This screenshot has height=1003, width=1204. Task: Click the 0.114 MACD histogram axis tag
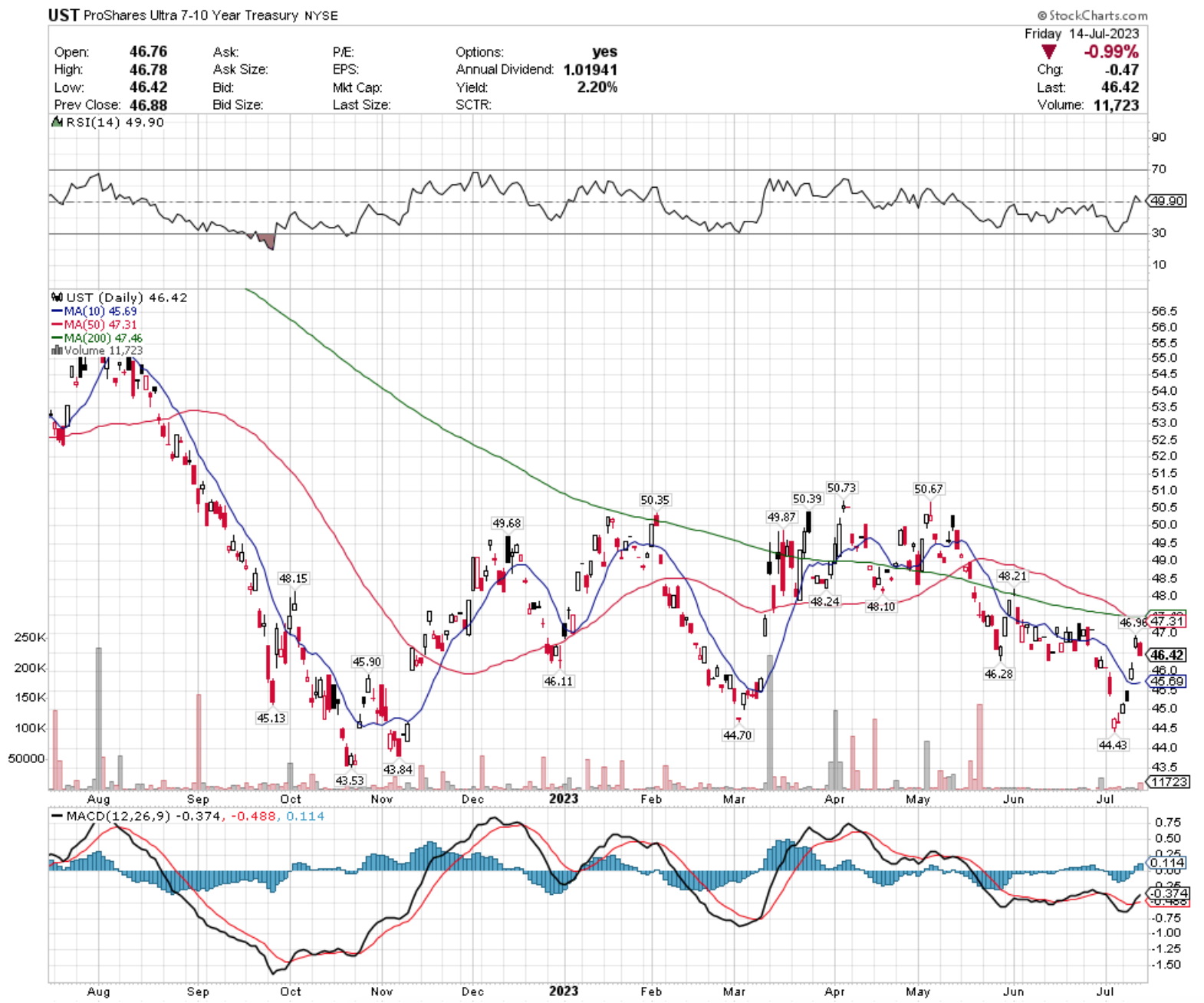[x=1167, y=863]
